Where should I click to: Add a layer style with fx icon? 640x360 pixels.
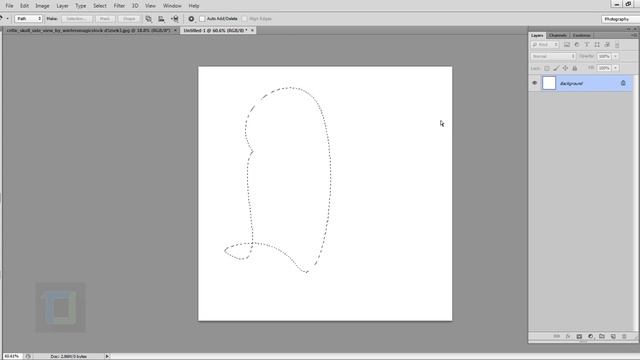[568, 336]
